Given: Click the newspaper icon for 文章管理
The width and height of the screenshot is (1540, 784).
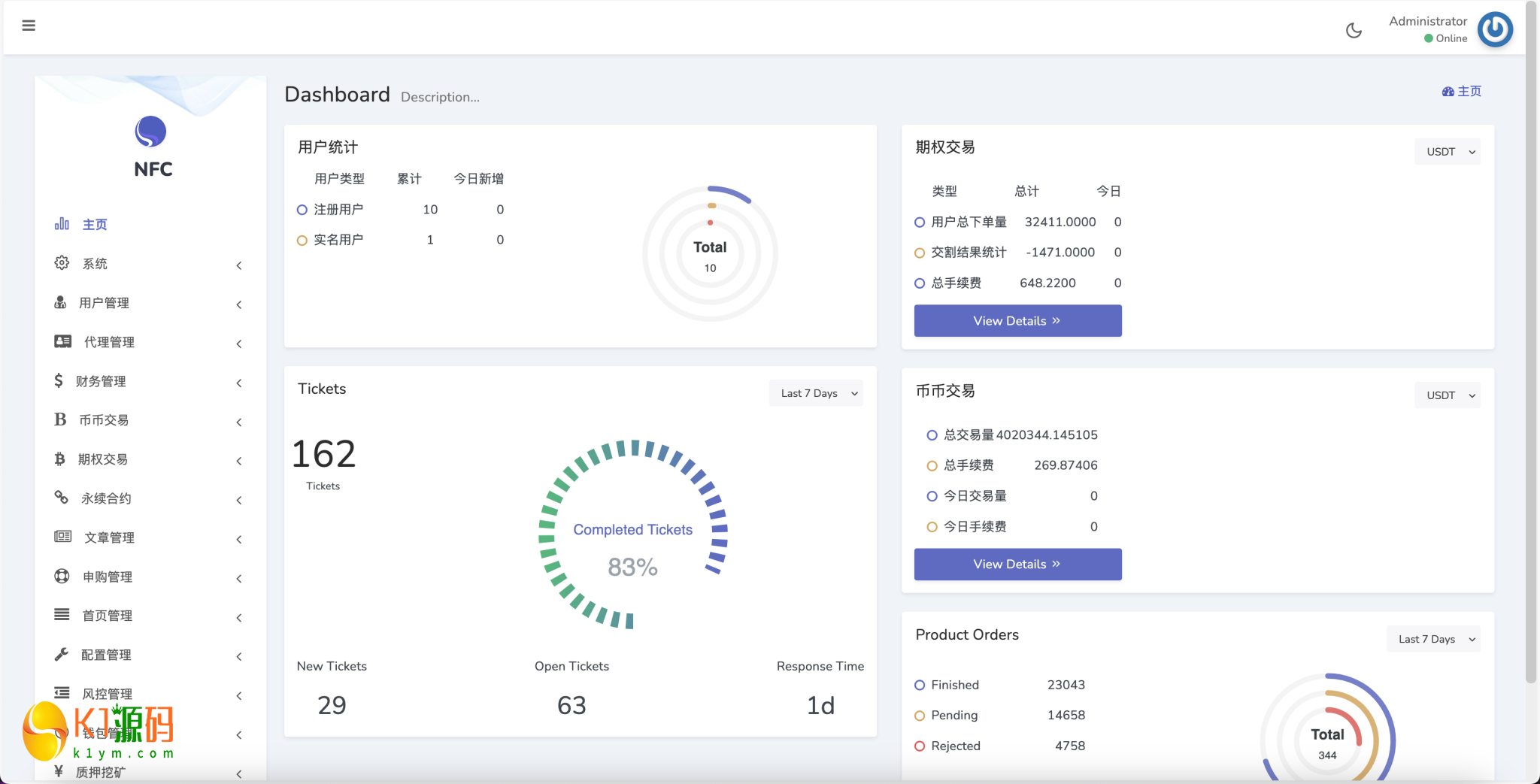Looking at the screenshot, I should (62, 537).
